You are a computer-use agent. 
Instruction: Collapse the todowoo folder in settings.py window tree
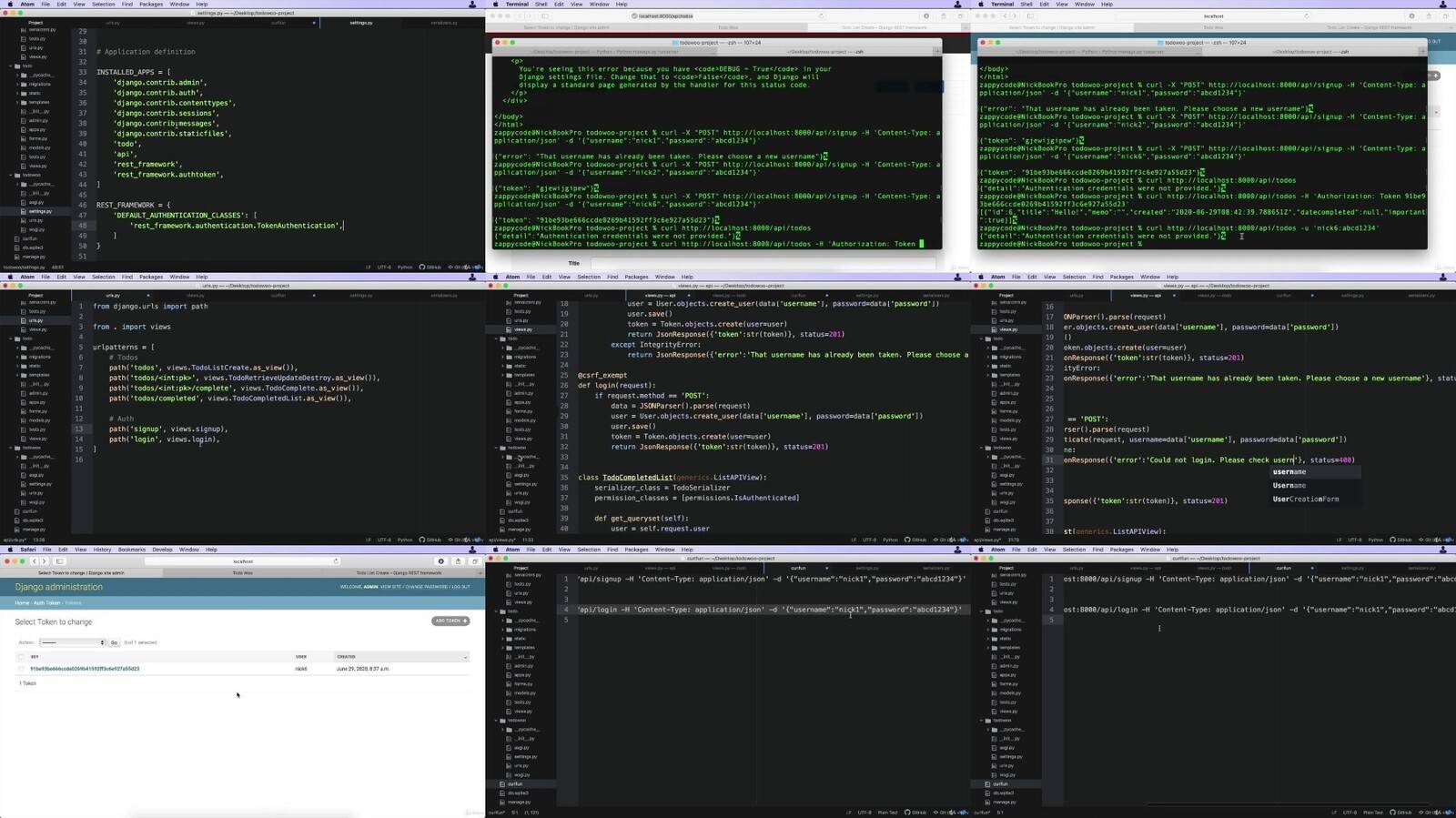point(11,175)
